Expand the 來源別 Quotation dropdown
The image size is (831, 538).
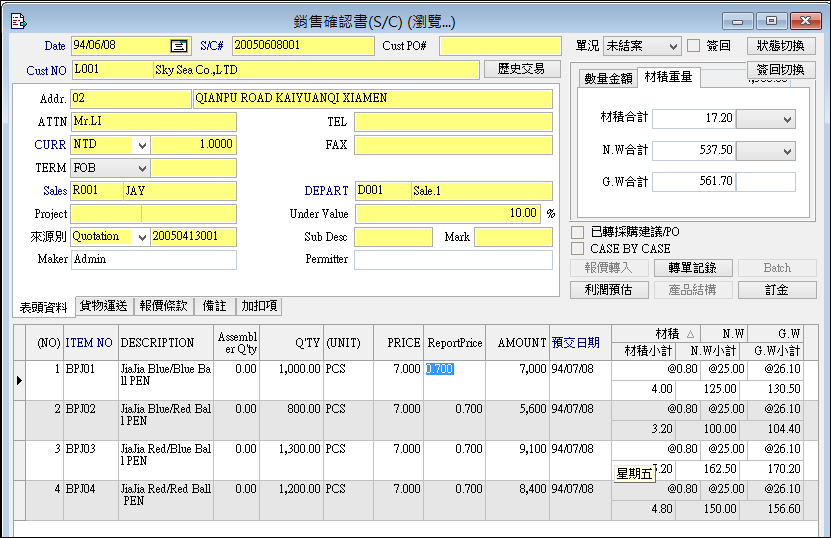tap(141, 237)
